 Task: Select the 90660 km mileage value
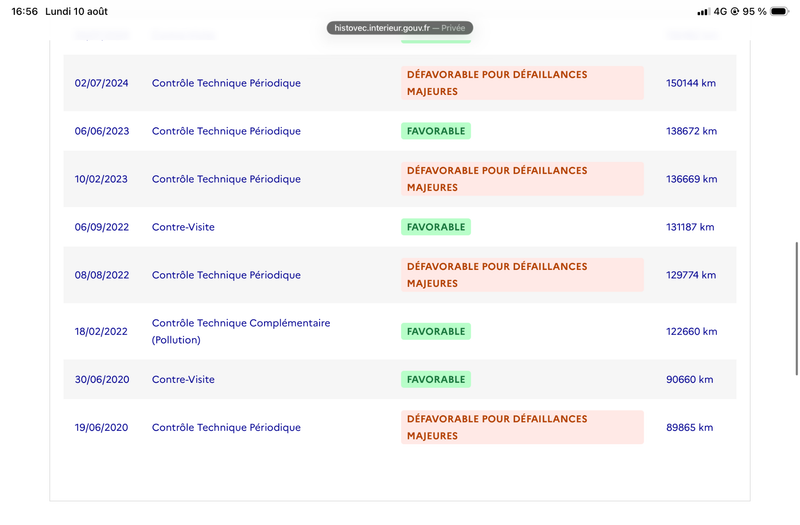tap(689, 379)
